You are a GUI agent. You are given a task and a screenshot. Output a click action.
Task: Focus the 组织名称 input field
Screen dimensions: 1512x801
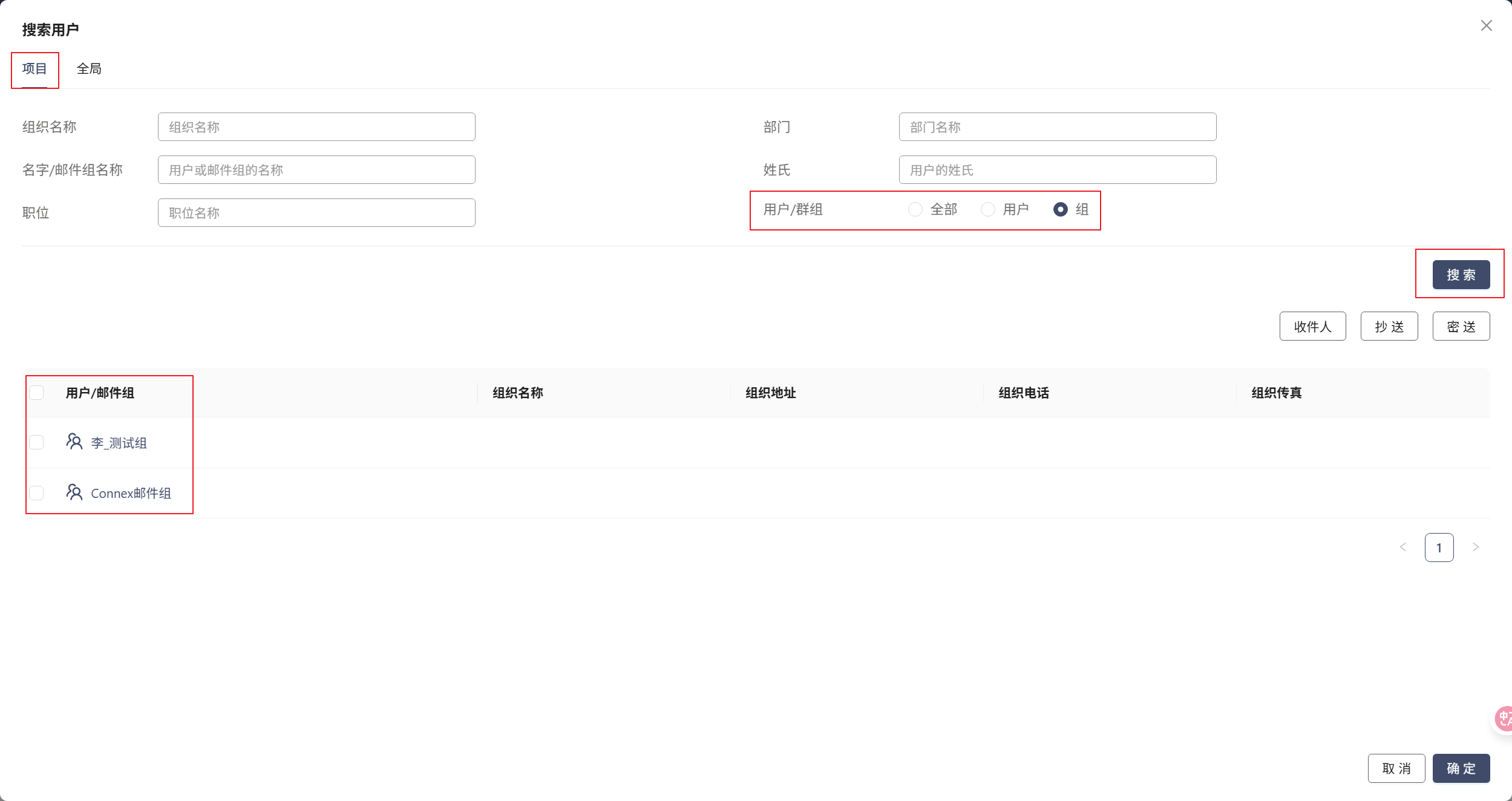316,127
